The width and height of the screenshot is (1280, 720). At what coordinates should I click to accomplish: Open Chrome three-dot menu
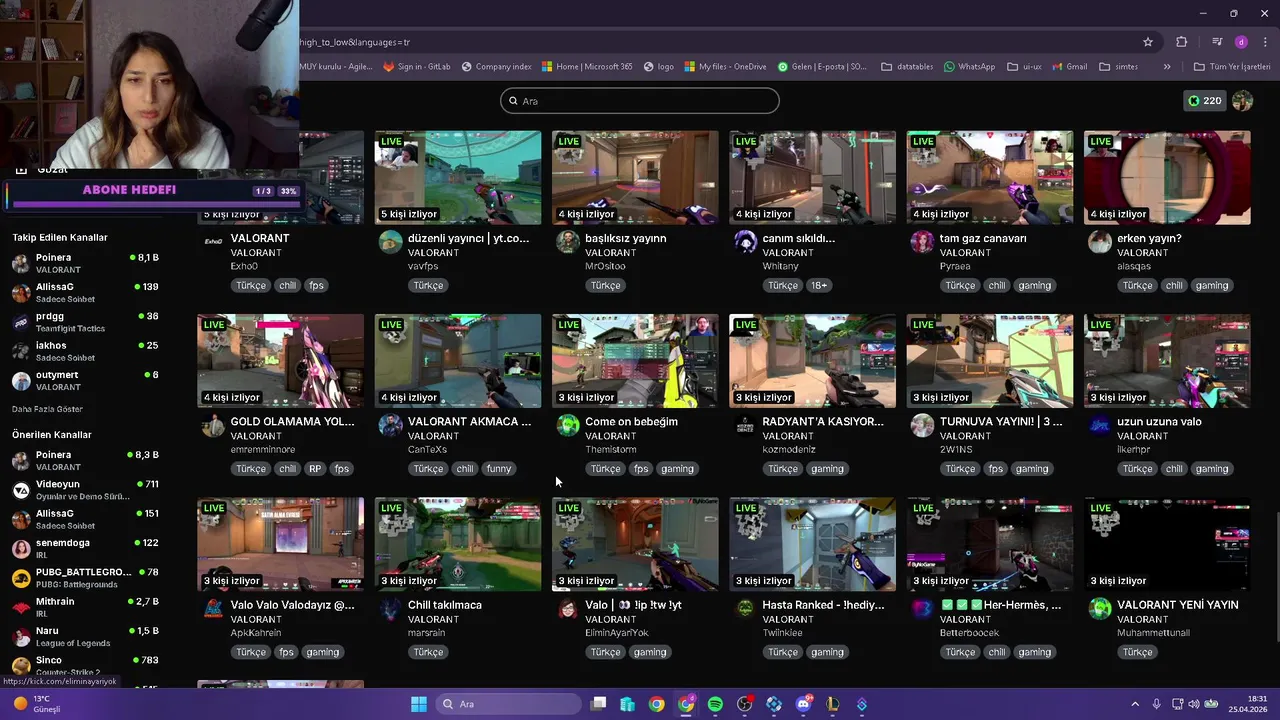tap(1263, 42)
